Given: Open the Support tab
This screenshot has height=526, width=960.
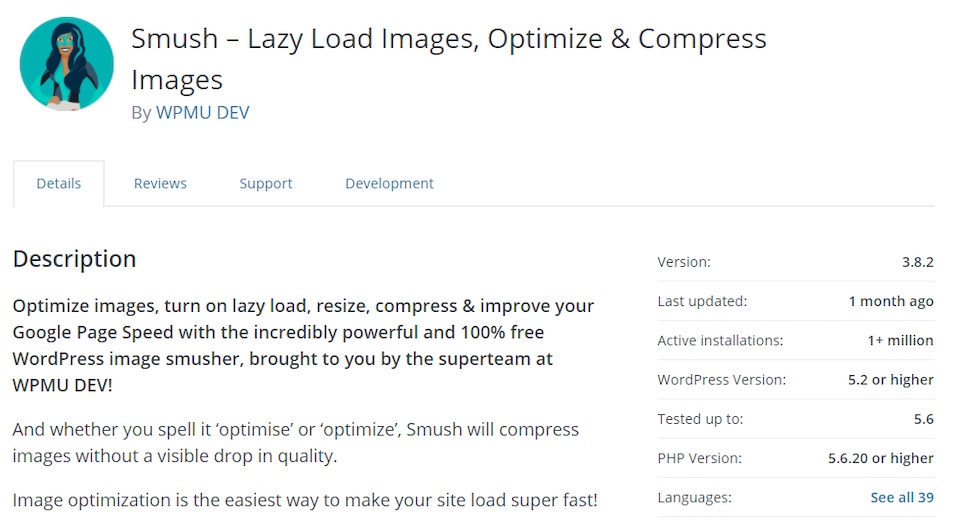Looking at the screenshot, I should click(266, 184).
